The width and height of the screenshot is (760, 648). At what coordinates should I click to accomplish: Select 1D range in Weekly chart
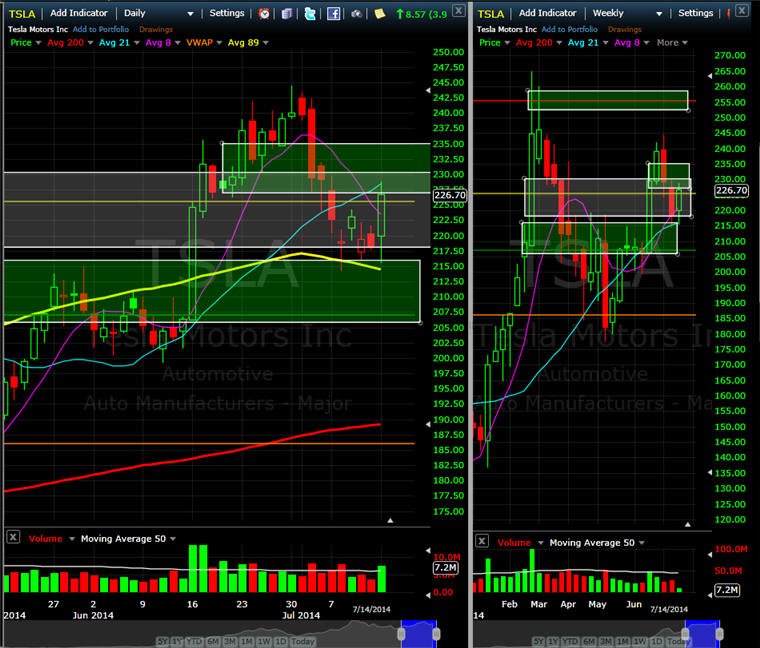[656, 642]
